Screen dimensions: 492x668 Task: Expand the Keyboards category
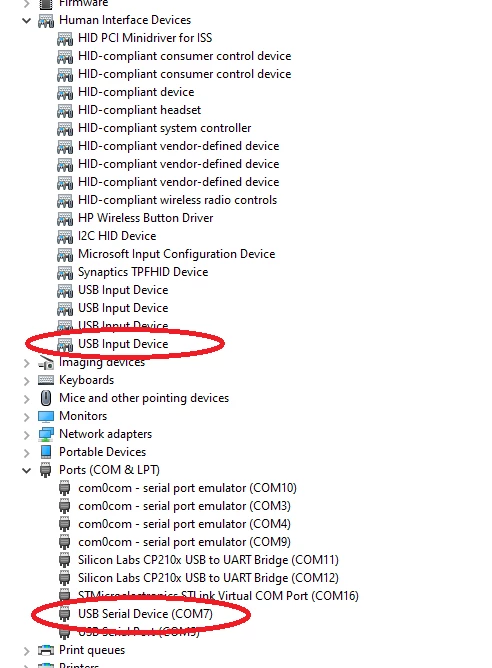tap(26, 380)
